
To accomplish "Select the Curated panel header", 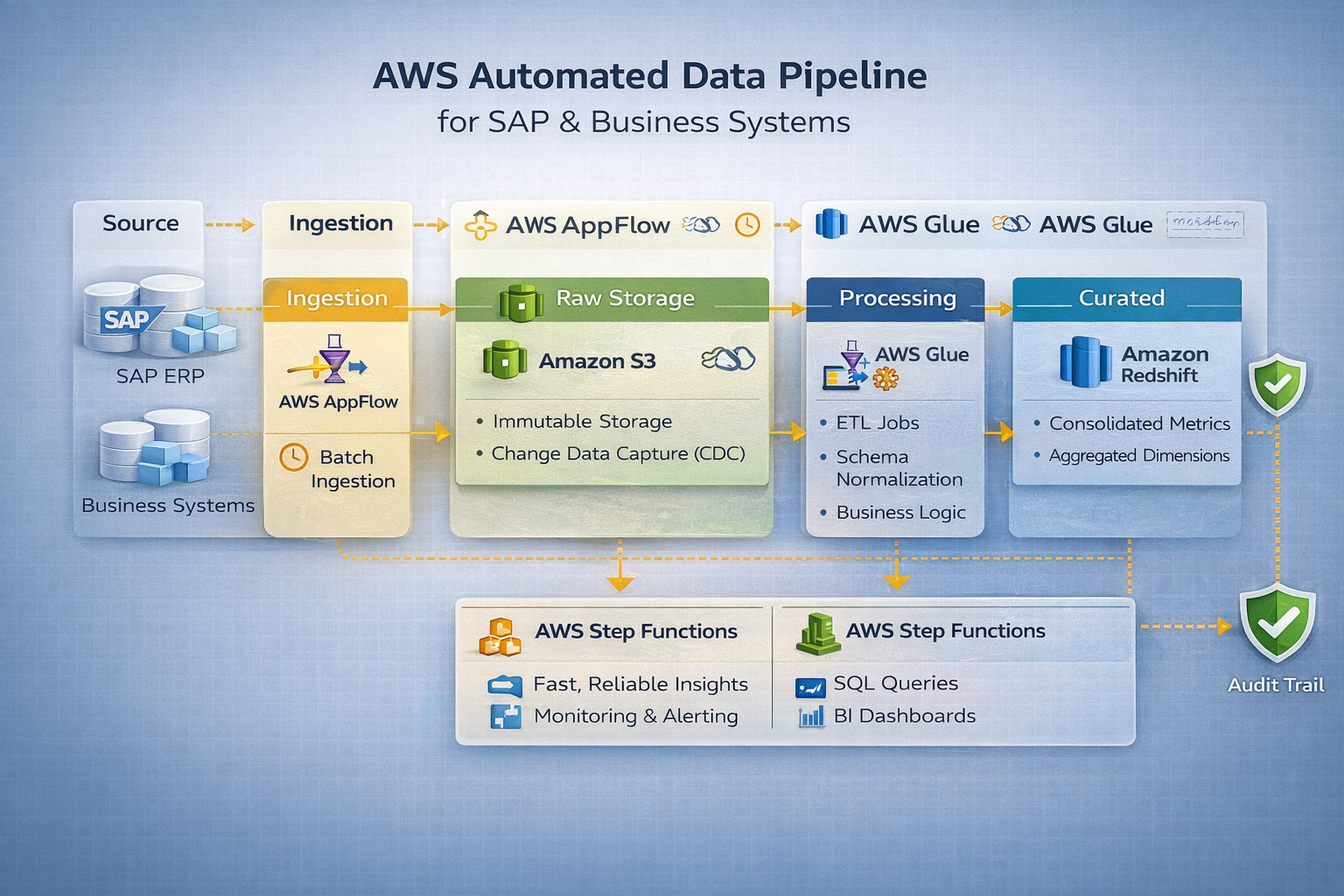I will 1125,298.
